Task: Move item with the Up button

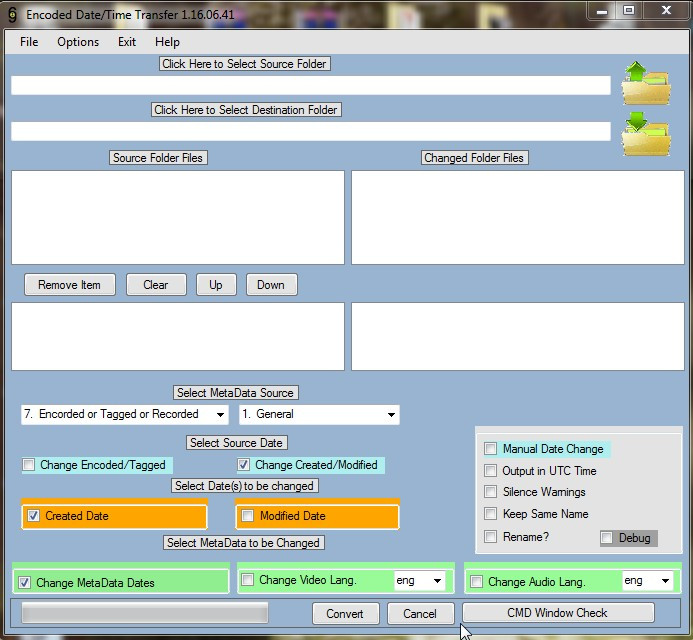Action: click(216, 285)
